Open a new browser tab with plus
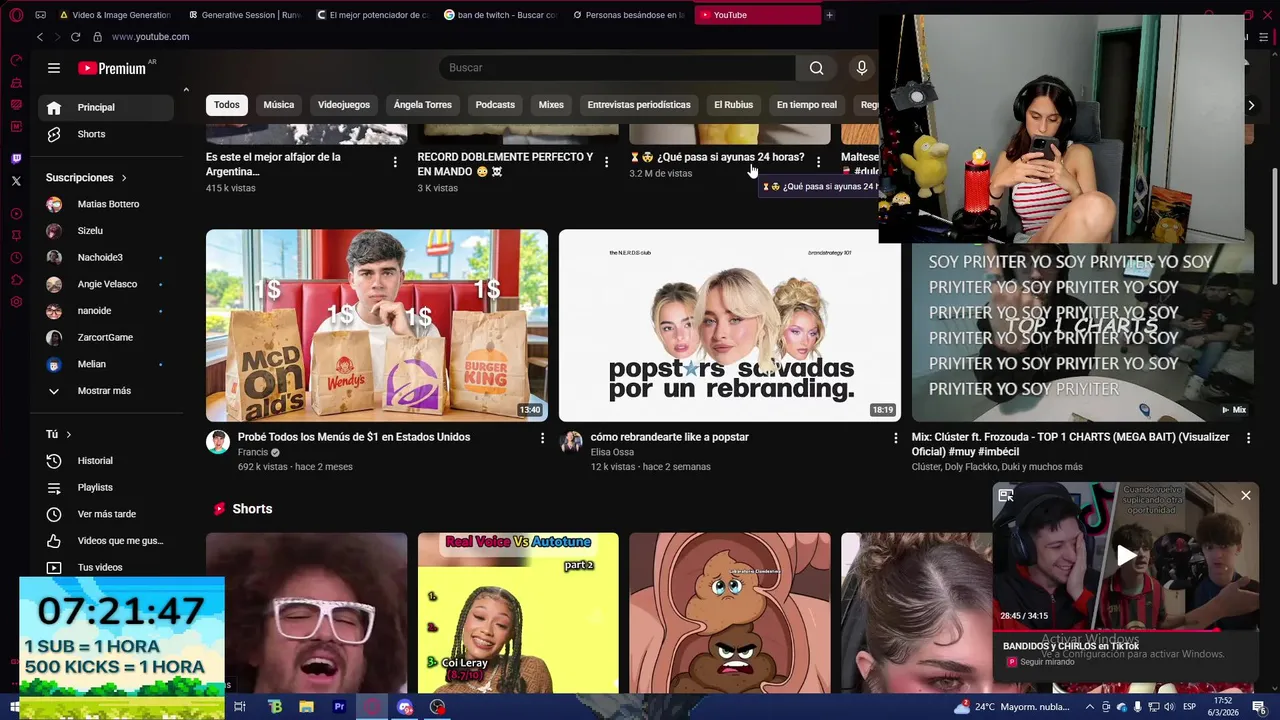The image size is (1280, 720). [829, 15]
